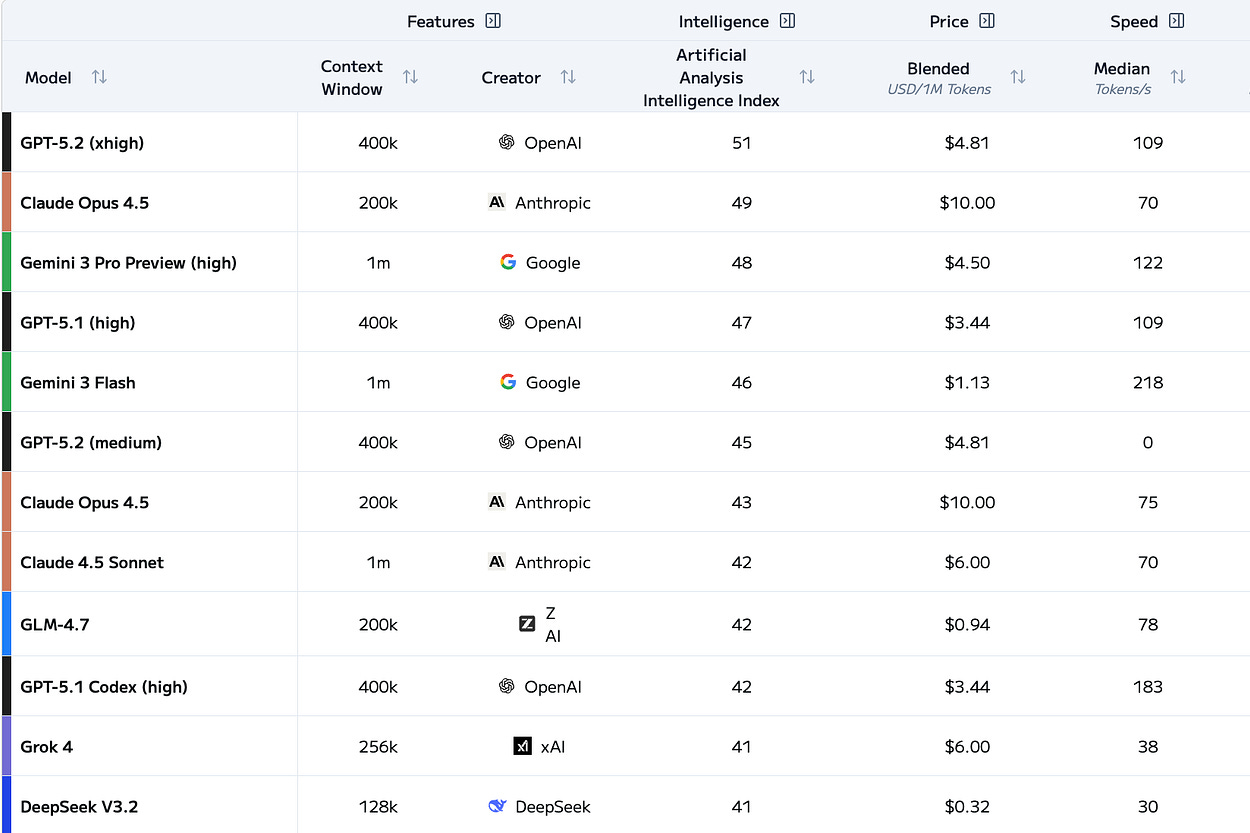Screen dimensions: 1250x833
Task: Click the orange color bar beside Claude 4.5 Sonnet
Action: (x=6, y=562)
